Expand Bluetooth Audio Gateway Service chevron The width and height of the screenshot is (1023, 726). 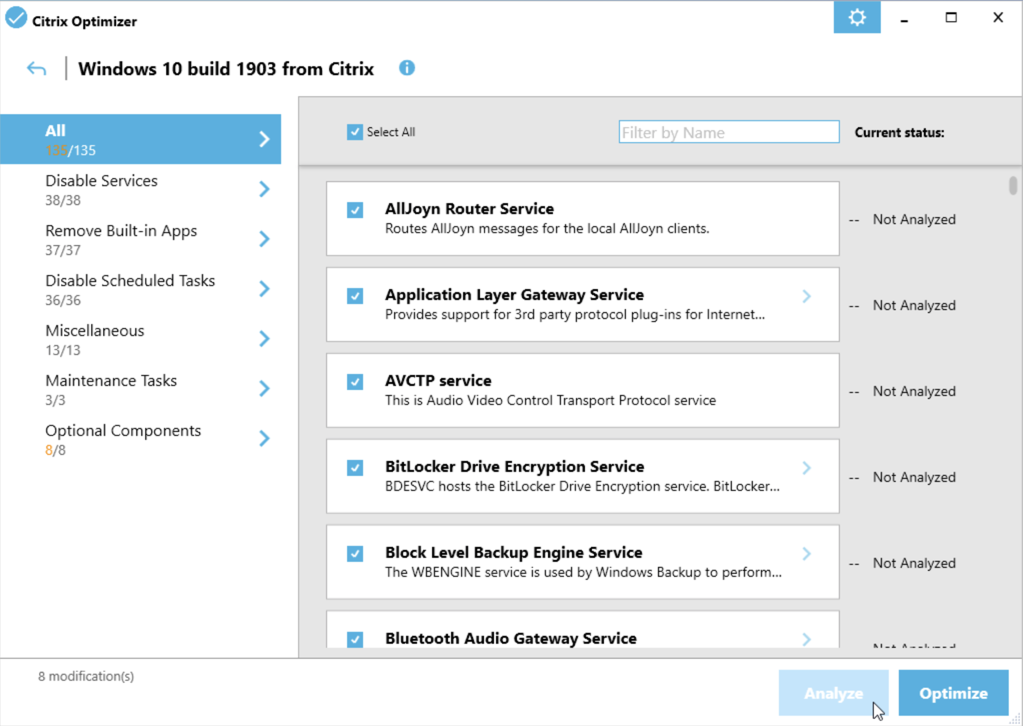(x=807, y=639)
